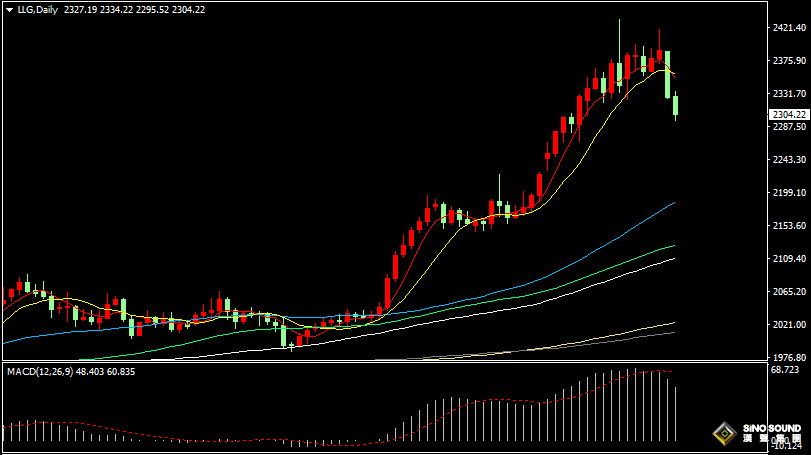Click the 2199.10 price axis label

pyautogui.click(x=789, y=193)
